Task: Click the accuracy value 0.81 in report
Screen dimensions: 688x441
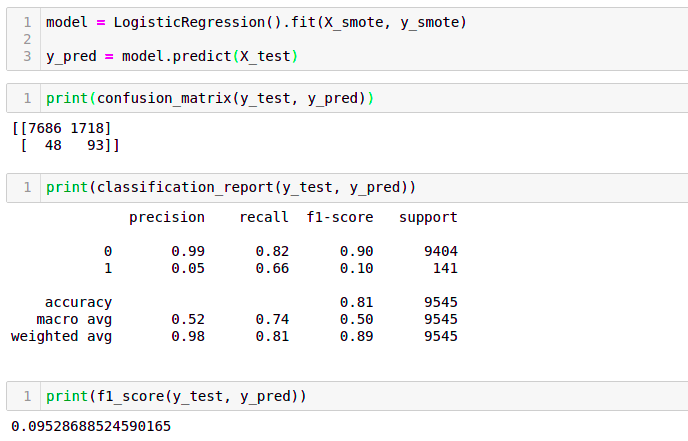Action: [x=356, y=302]
